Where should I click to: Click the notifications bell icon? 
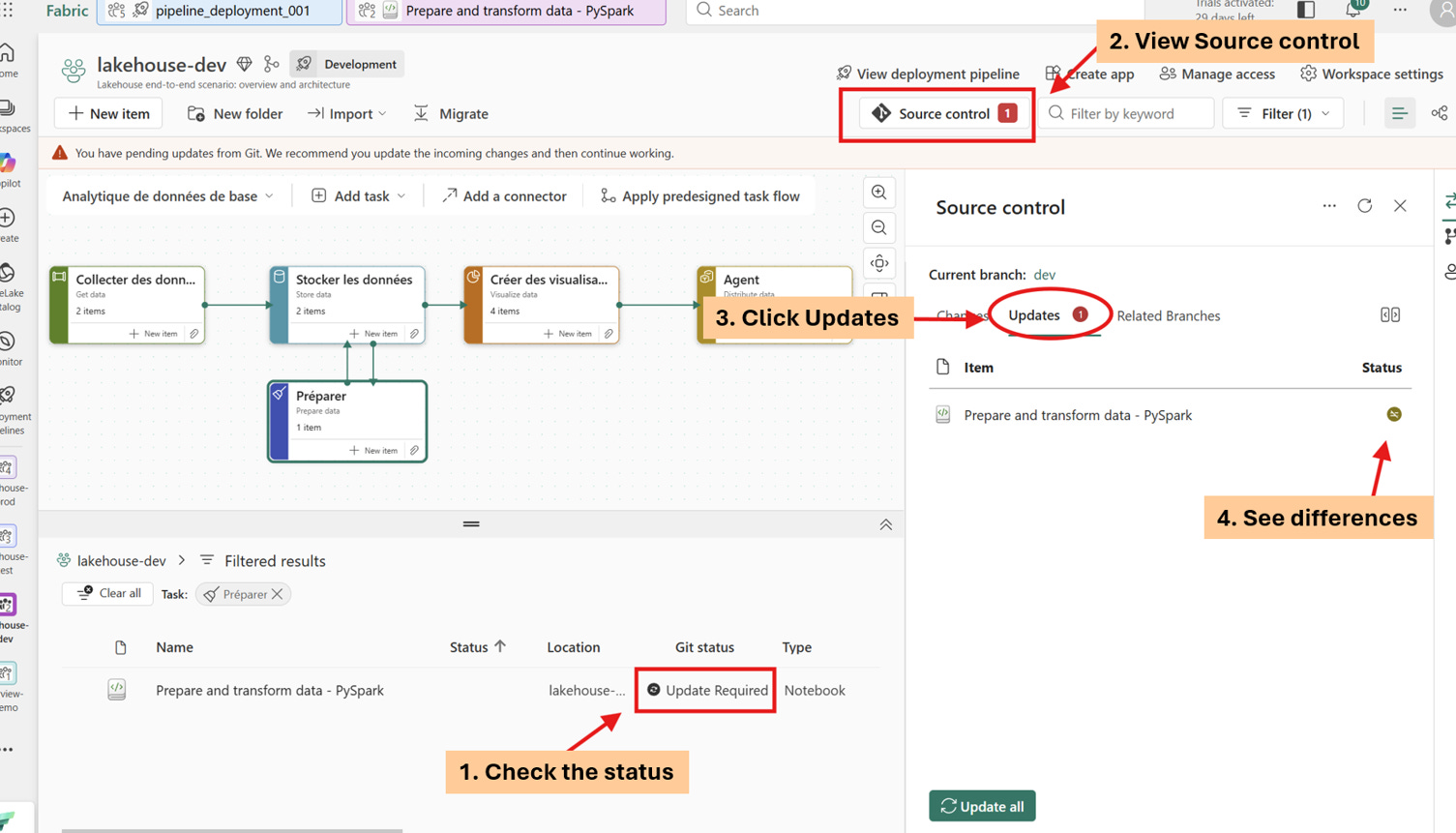[x=1352, y=10]
